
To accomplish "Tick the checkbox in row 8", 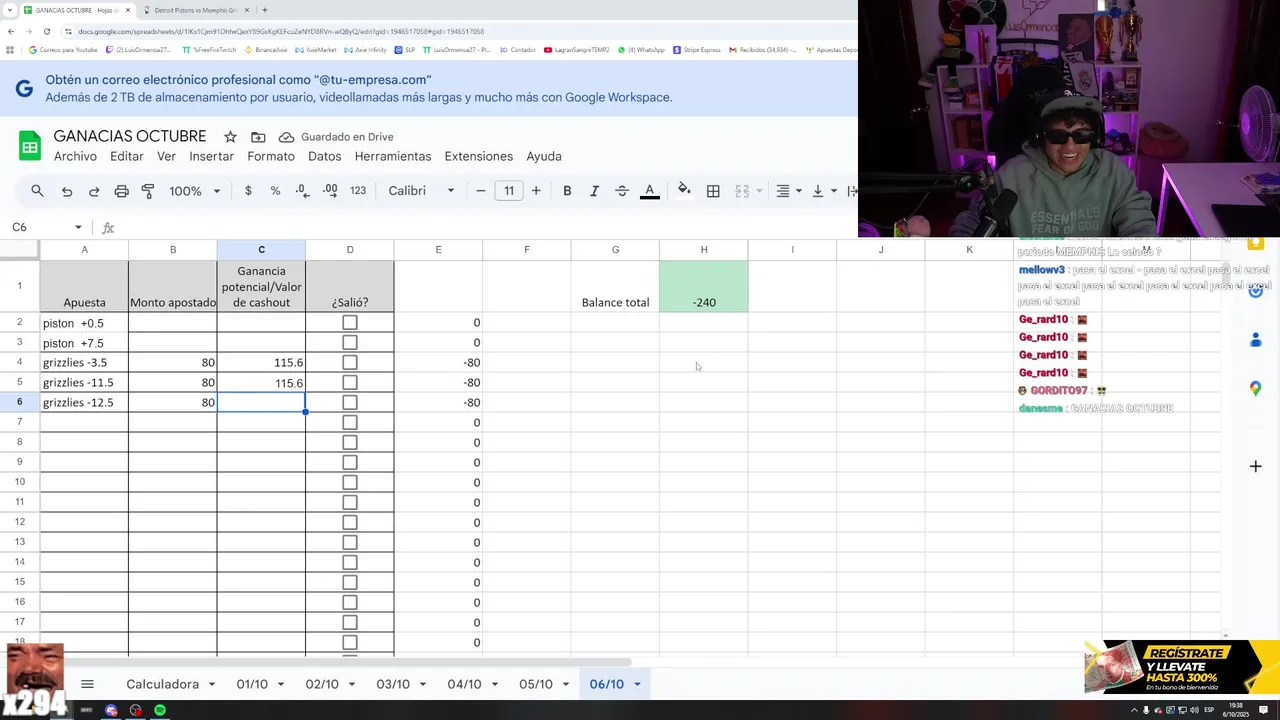I will point(350,443).
